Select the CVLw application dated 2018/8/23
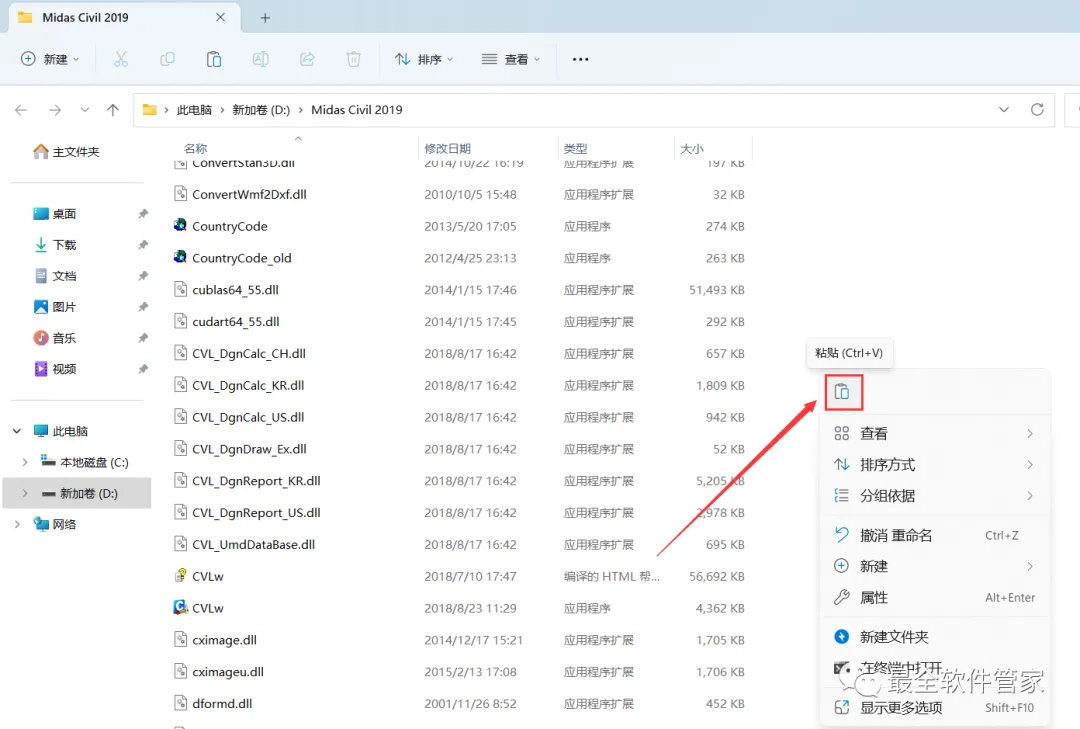The image size is (1080, 729). point(207,608)
